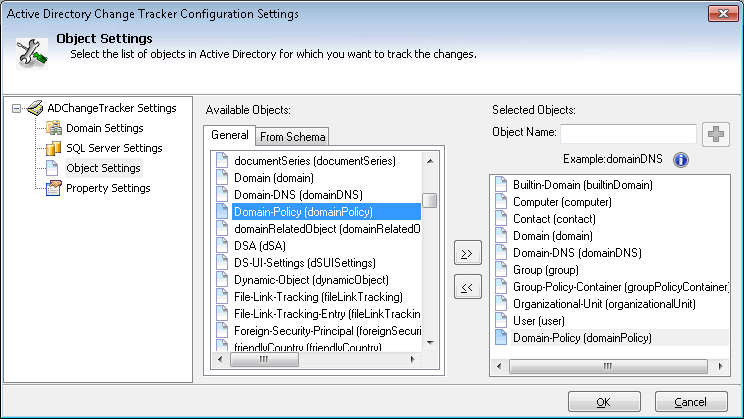Image resolution: width=744 pixels, height=419 pixels.
Task: Select DSA (dSA) in Available Objects
Action: coord(260,246)
